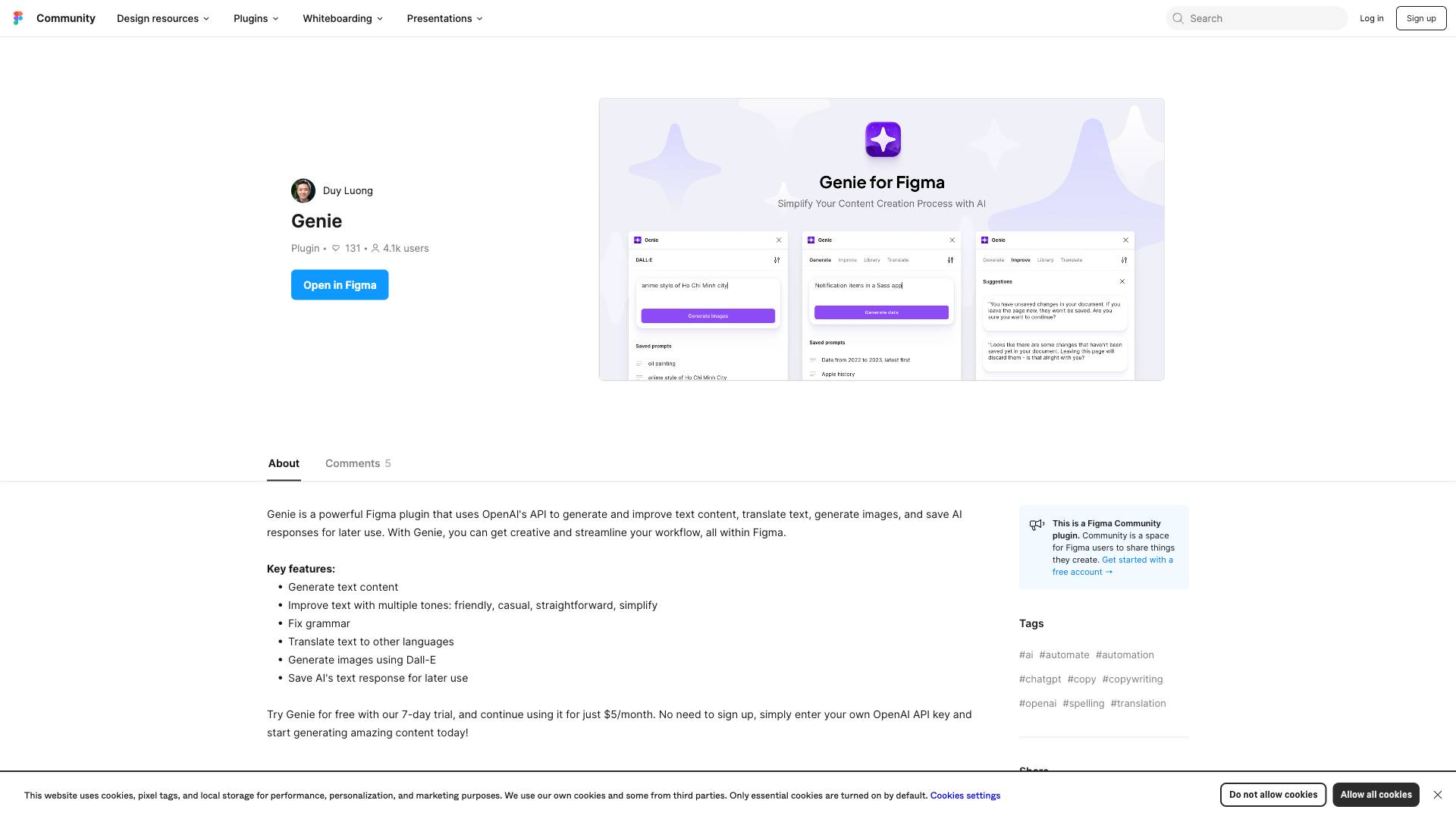Open the Plugins dropdown

point(256,18)
